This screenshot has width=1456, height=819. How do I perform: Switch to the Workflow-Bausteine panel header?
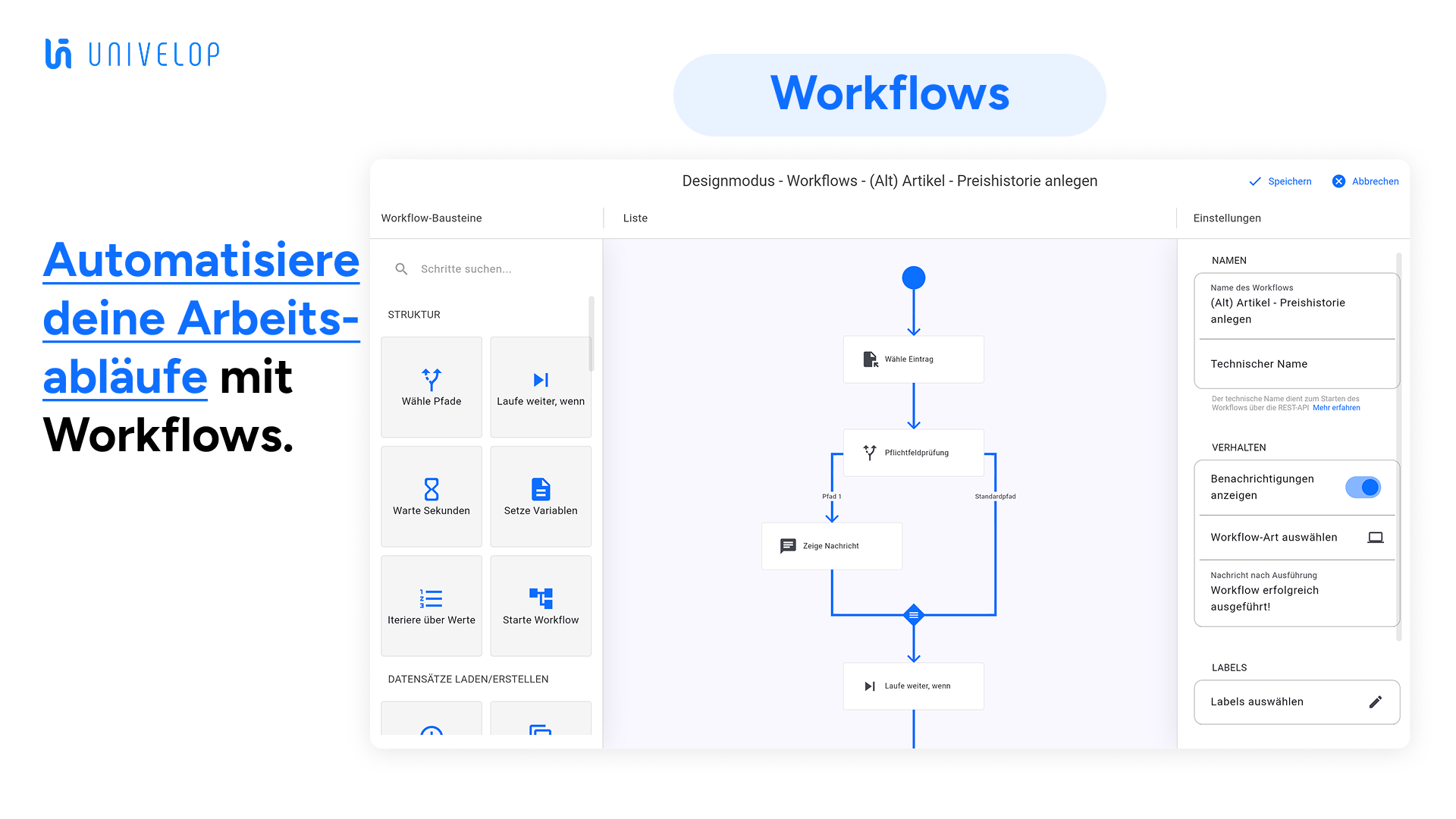pos(431,218)
